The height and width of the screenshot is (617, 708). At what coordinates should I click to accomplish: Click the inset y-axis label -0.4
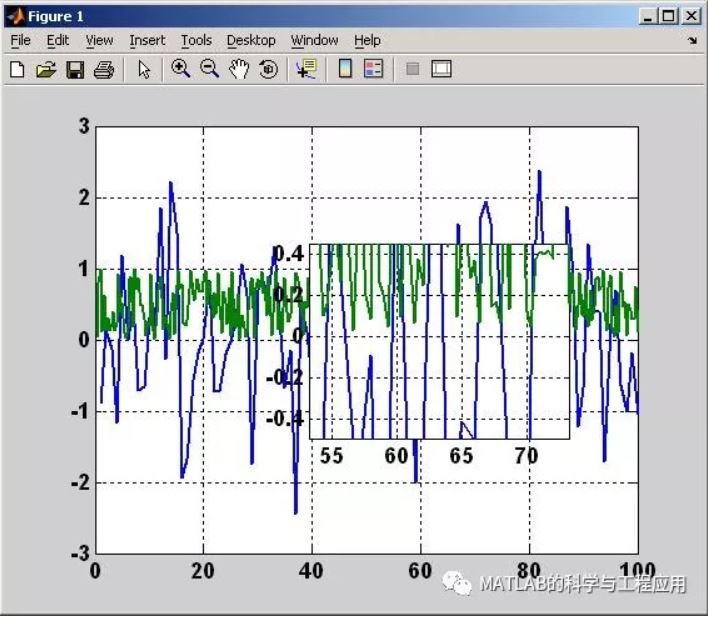[285, 419]
